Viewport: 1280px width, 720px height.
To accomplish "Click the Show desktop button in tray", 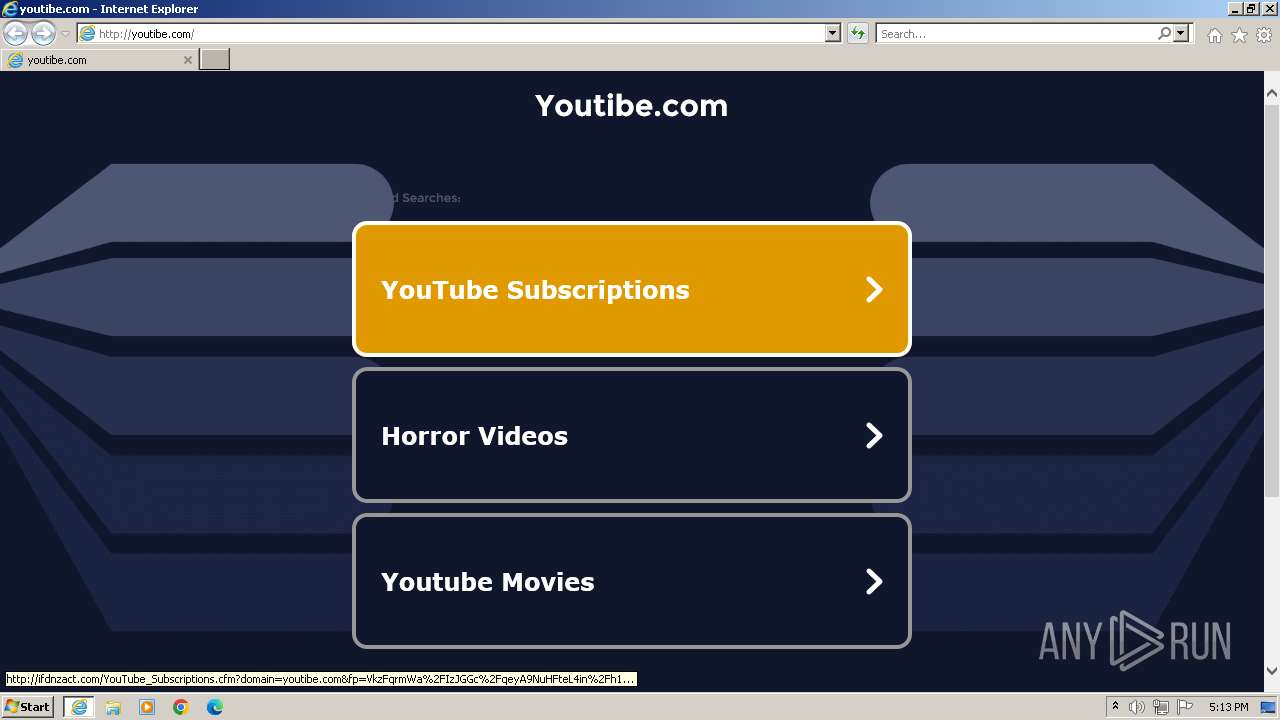I will 1269,707.
